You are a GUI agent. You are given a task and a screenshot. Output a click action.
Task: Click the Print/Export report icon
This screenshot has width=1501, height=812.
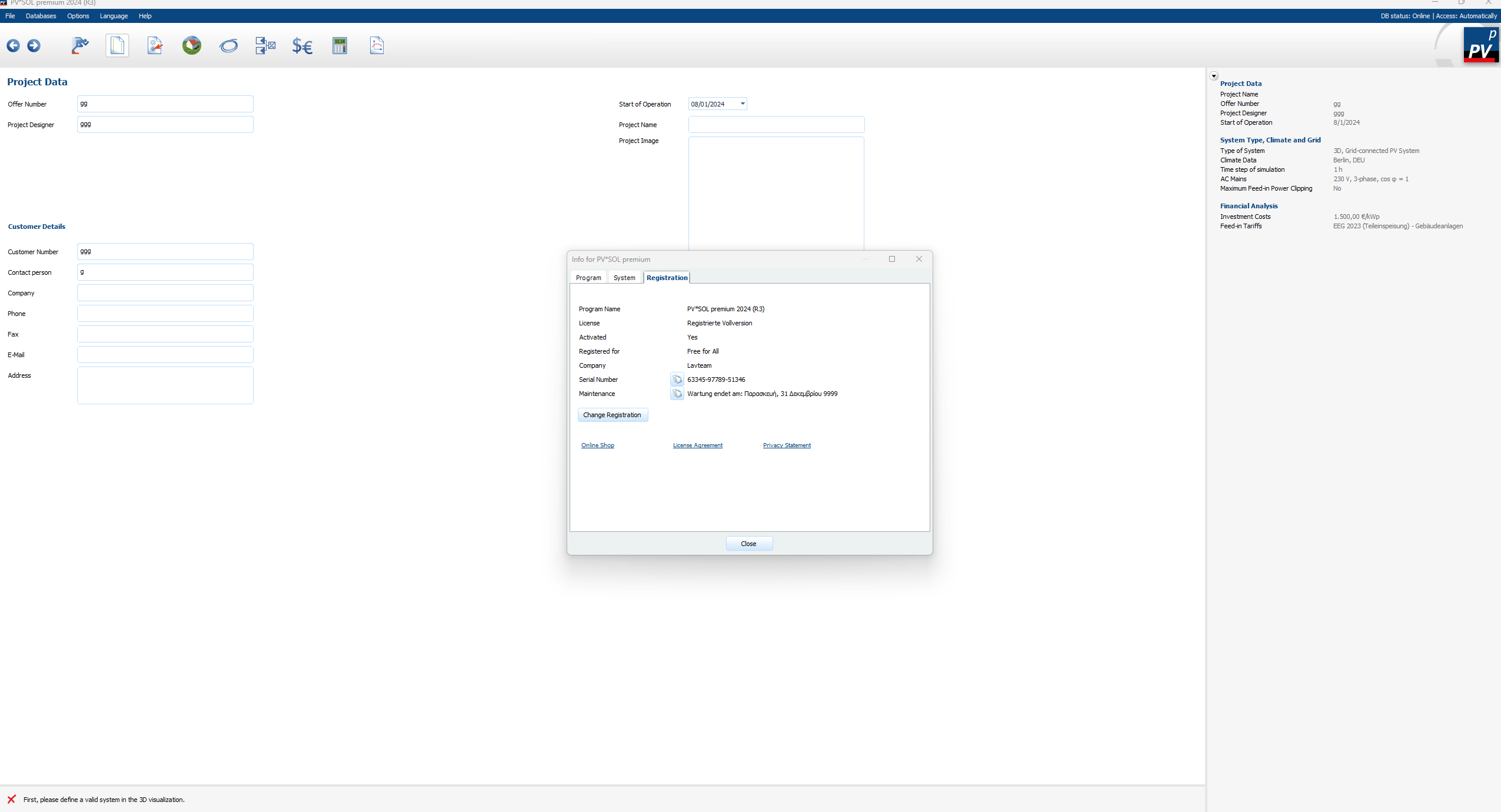pyautogui.click(x=377, y=45)
